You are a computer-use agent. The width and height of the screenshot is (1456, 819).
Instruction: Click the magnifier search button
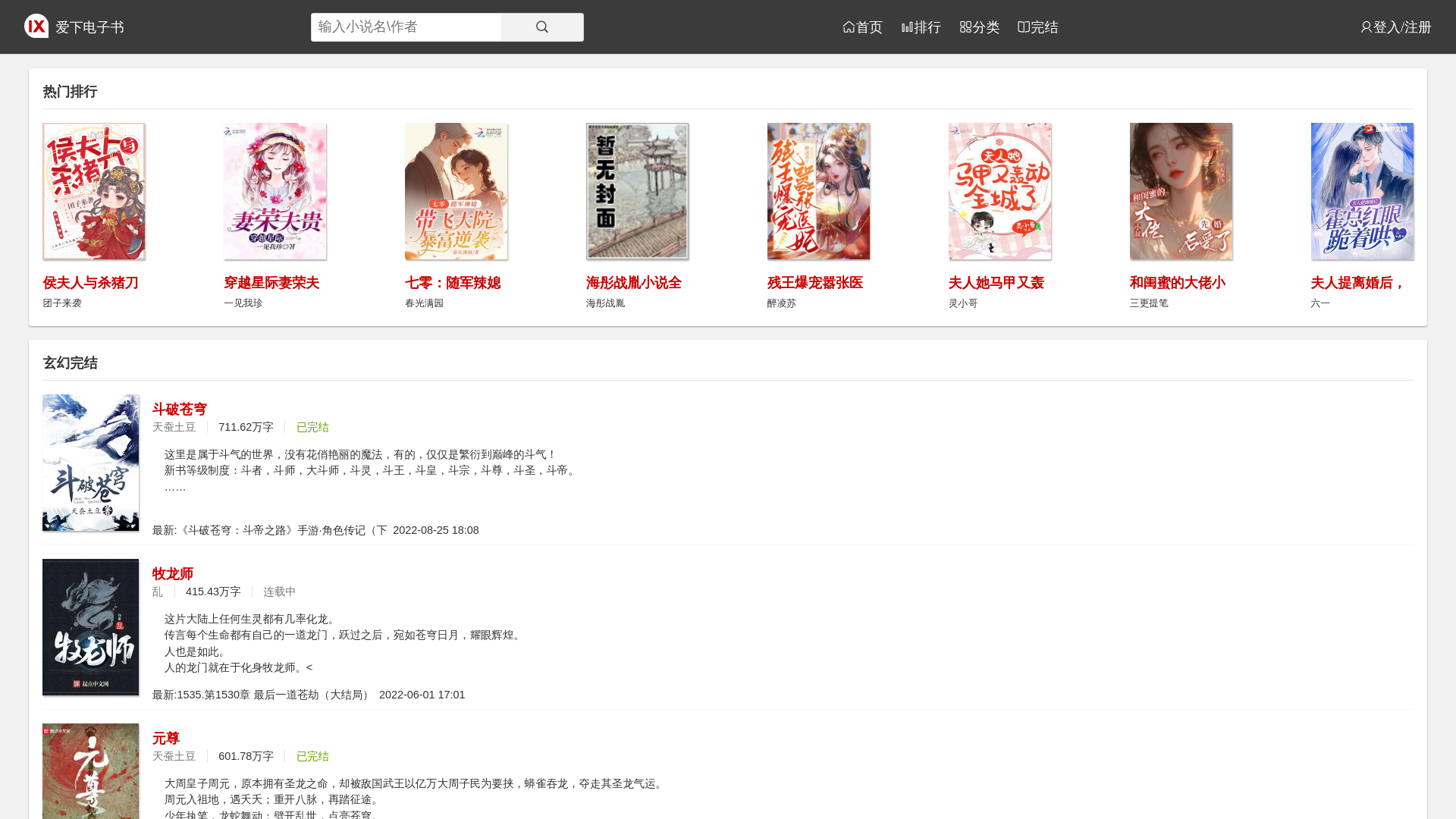542,27
